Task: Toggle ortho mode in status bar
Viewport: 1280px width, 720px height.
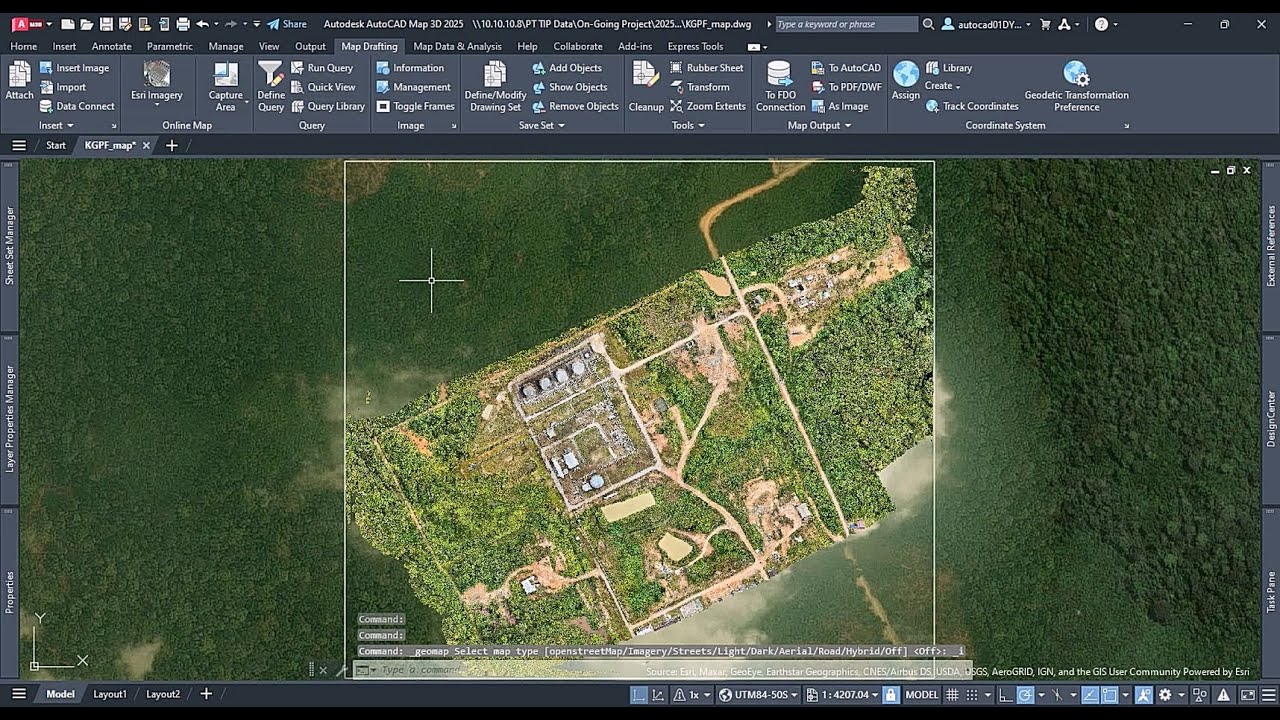Action: pyautogui.click(x=1007, y=695)
